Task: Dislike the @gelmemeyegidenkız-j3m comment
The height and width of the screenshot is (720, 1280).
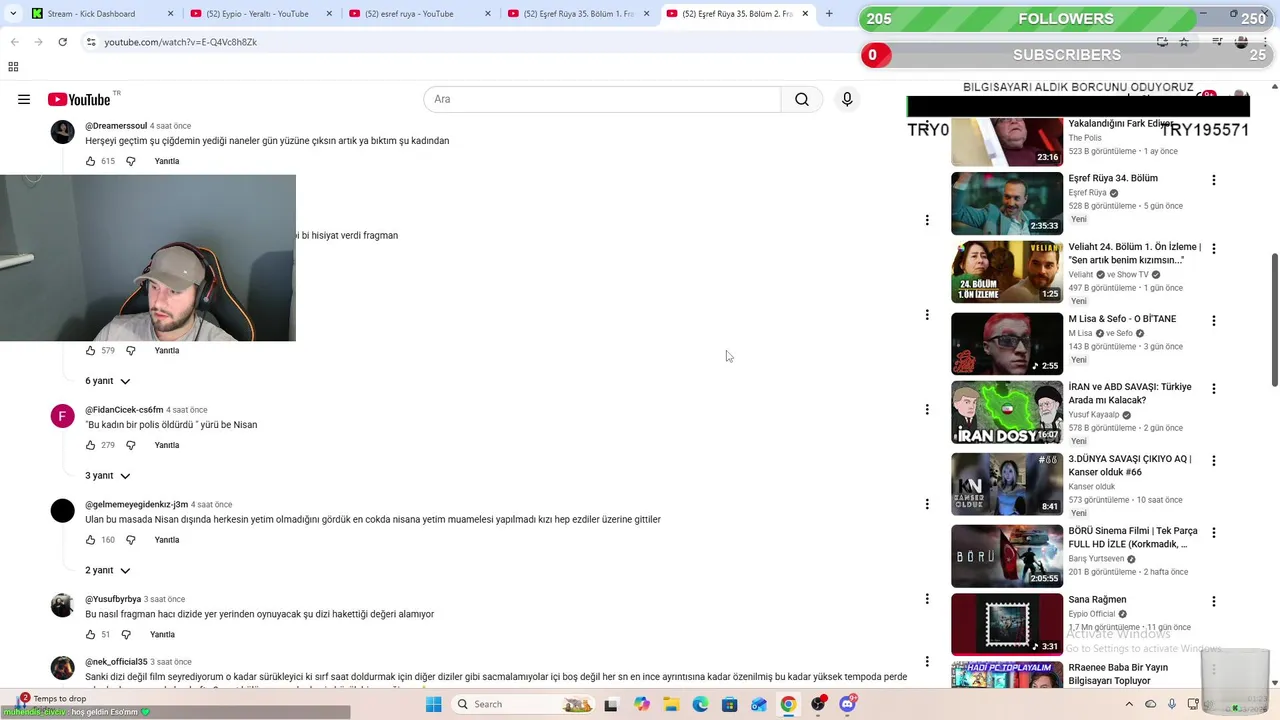Action: tap(130, 540)
